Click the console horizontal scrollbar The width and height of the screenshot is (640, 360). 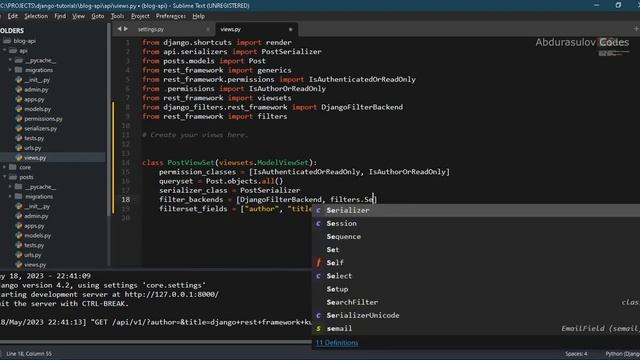(x=155, y=342)
